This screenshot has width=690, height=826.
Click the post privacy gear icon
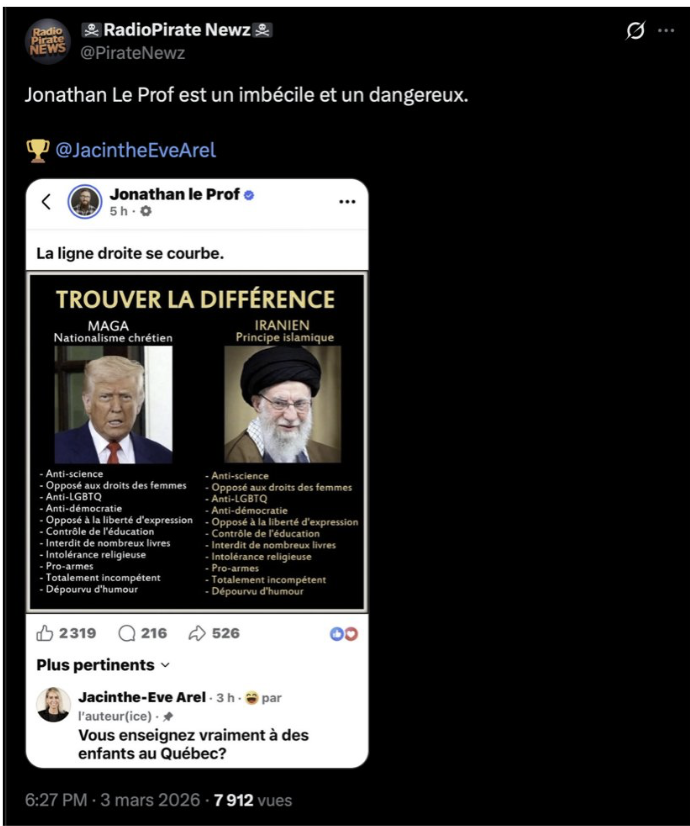point(146,212)
